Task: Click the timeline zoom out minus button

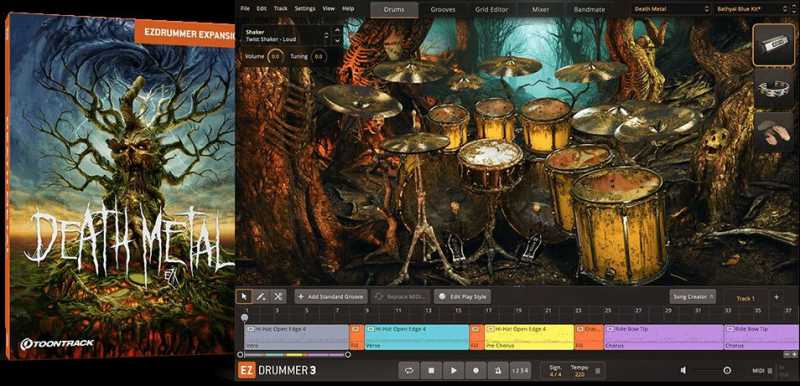Action: pos(787,354)
